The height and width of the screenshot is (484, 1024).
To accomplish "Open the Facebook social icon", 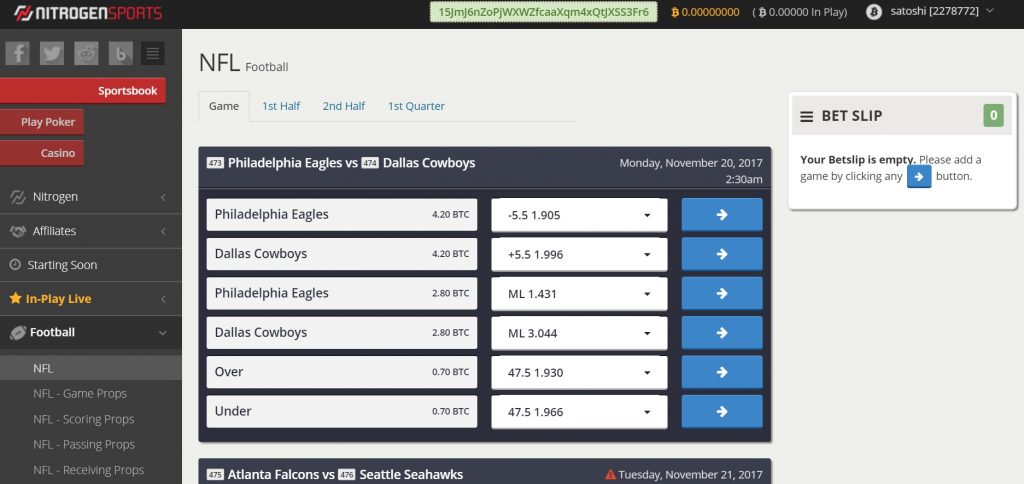I will [x=18, y=53].
